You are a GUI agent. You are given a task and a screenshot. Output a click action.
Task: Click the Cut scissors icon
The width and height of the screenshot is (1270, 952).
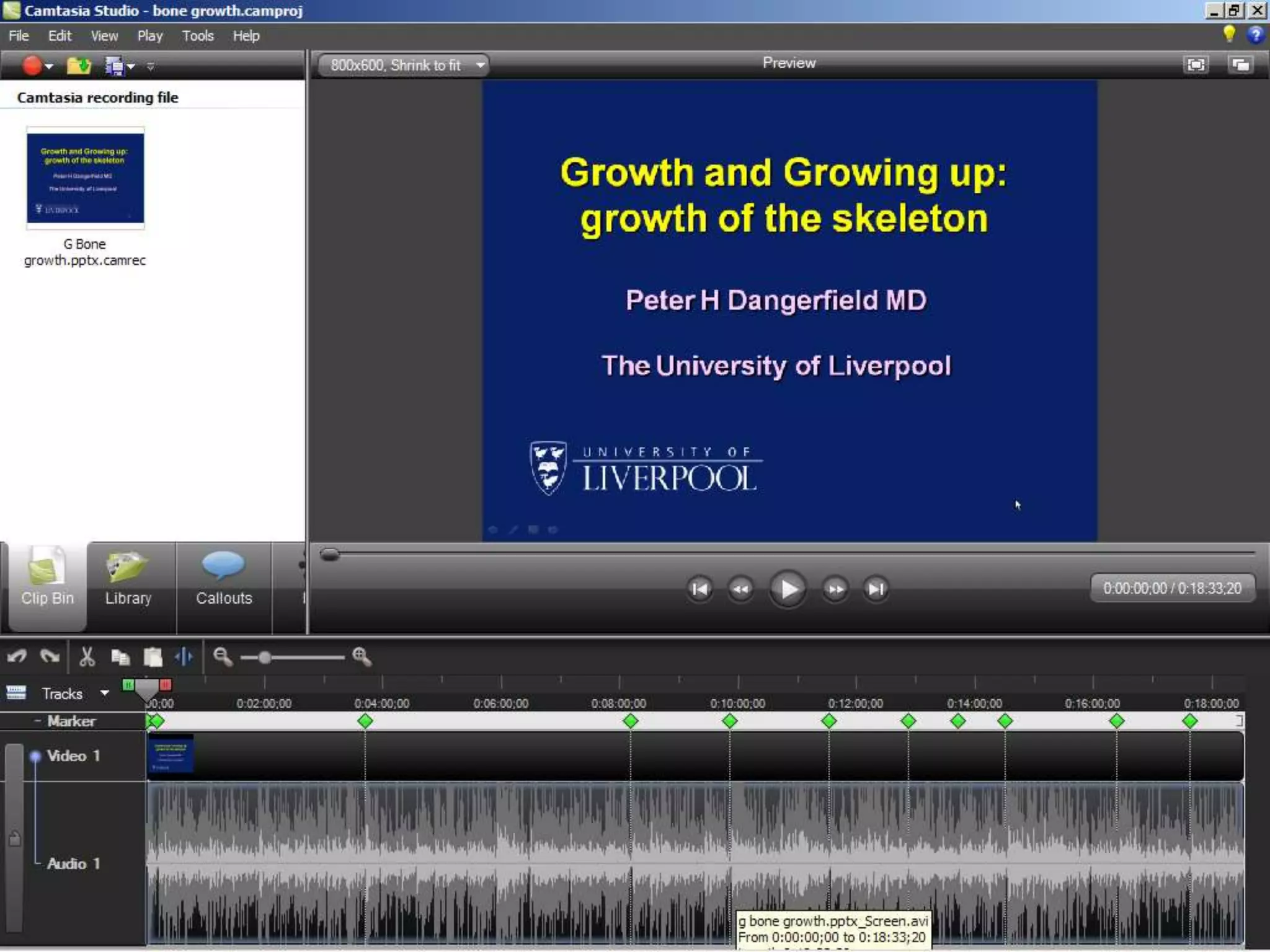click(x=87, y=657)
